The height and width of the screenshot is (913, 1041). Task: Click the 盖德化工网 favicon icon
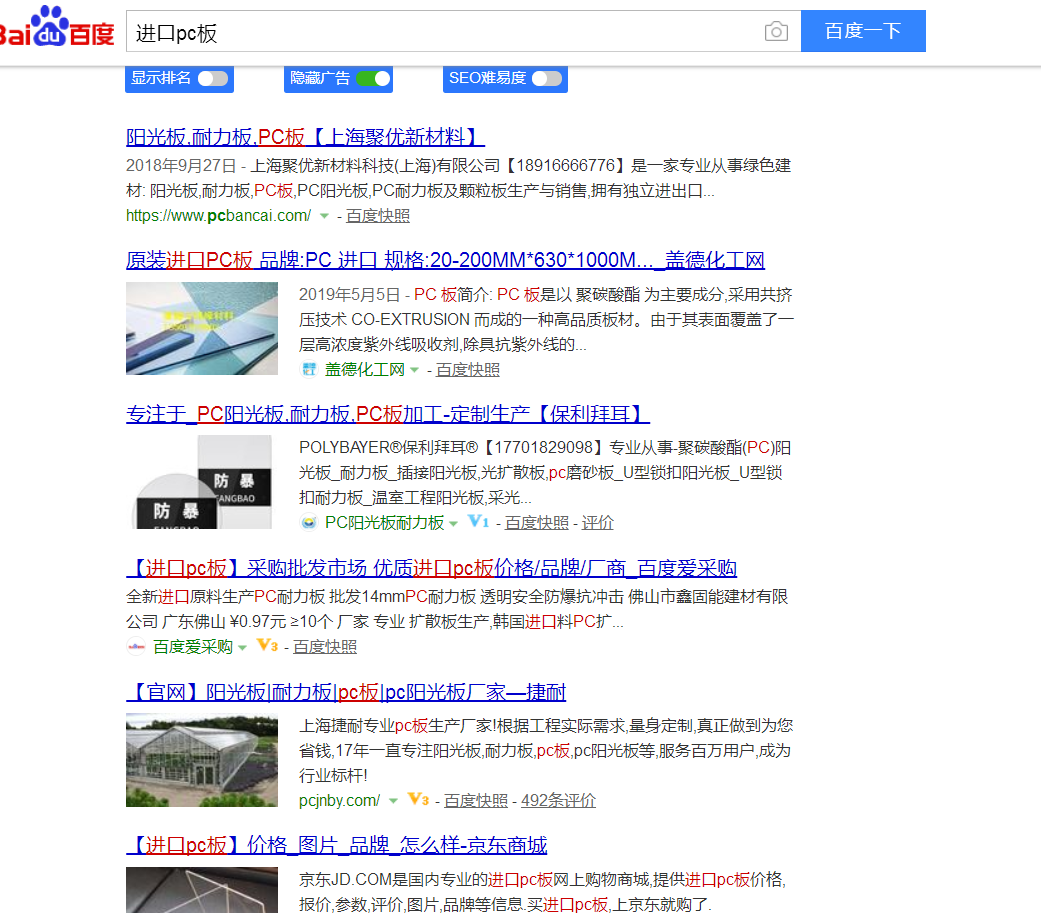tap(309, 369)
